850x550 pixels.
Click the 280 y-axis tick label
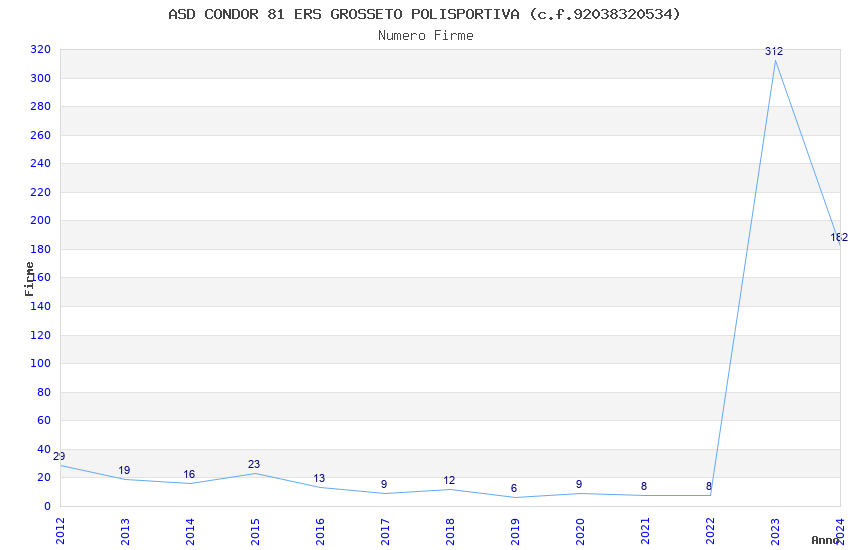pos(41,106)
